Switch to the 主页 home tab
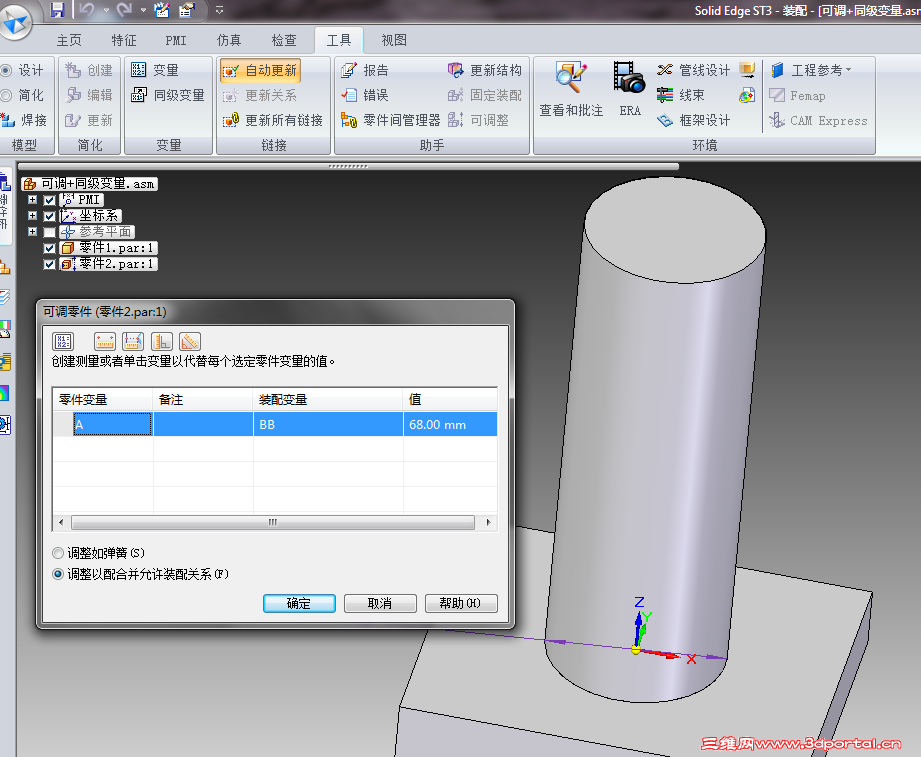This screenshot has width=921, height=757. tap(69, 40)
